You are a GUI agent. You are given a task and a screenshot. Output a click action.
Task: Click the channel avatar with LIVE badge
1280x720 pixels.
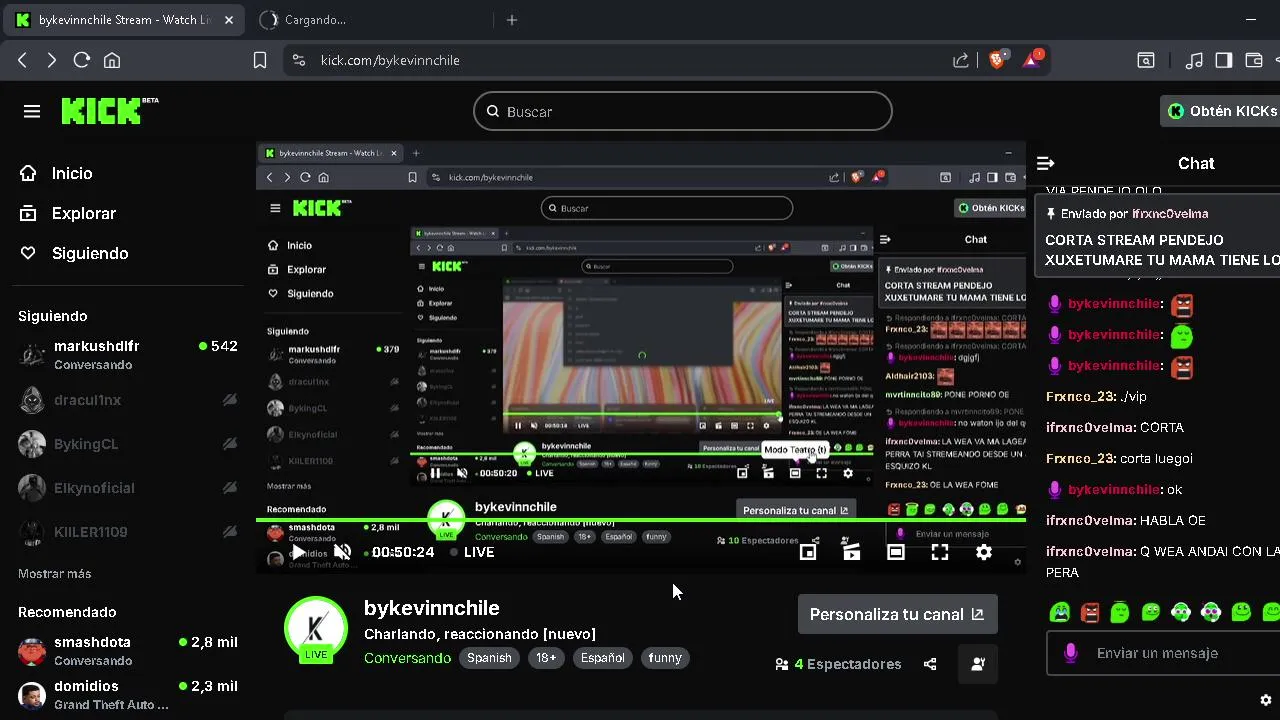pos(316,630)
